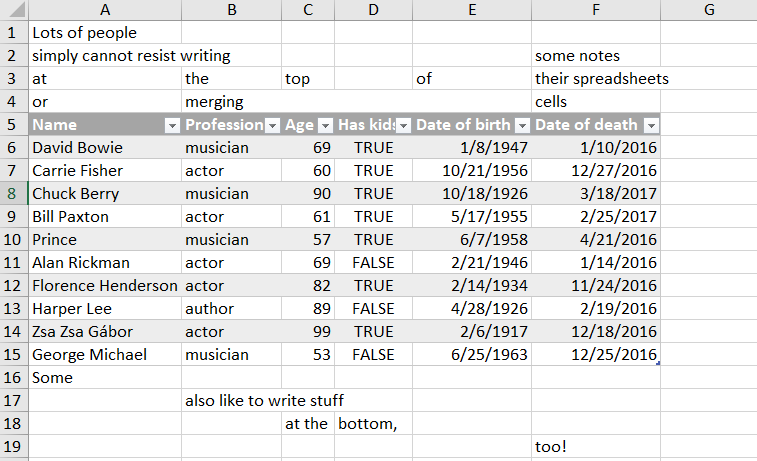Viewport: 757px width, 461px height.
Task: Click the date of death 12/25/2016
Action: 595,355
